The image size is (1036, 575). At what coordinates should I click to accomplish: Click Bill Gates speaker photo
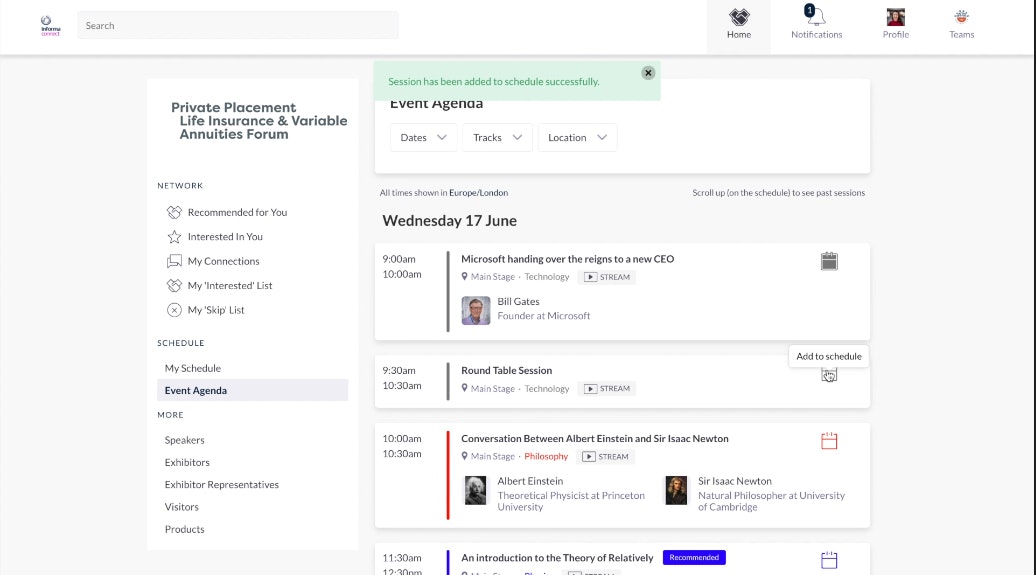point(476,310)
